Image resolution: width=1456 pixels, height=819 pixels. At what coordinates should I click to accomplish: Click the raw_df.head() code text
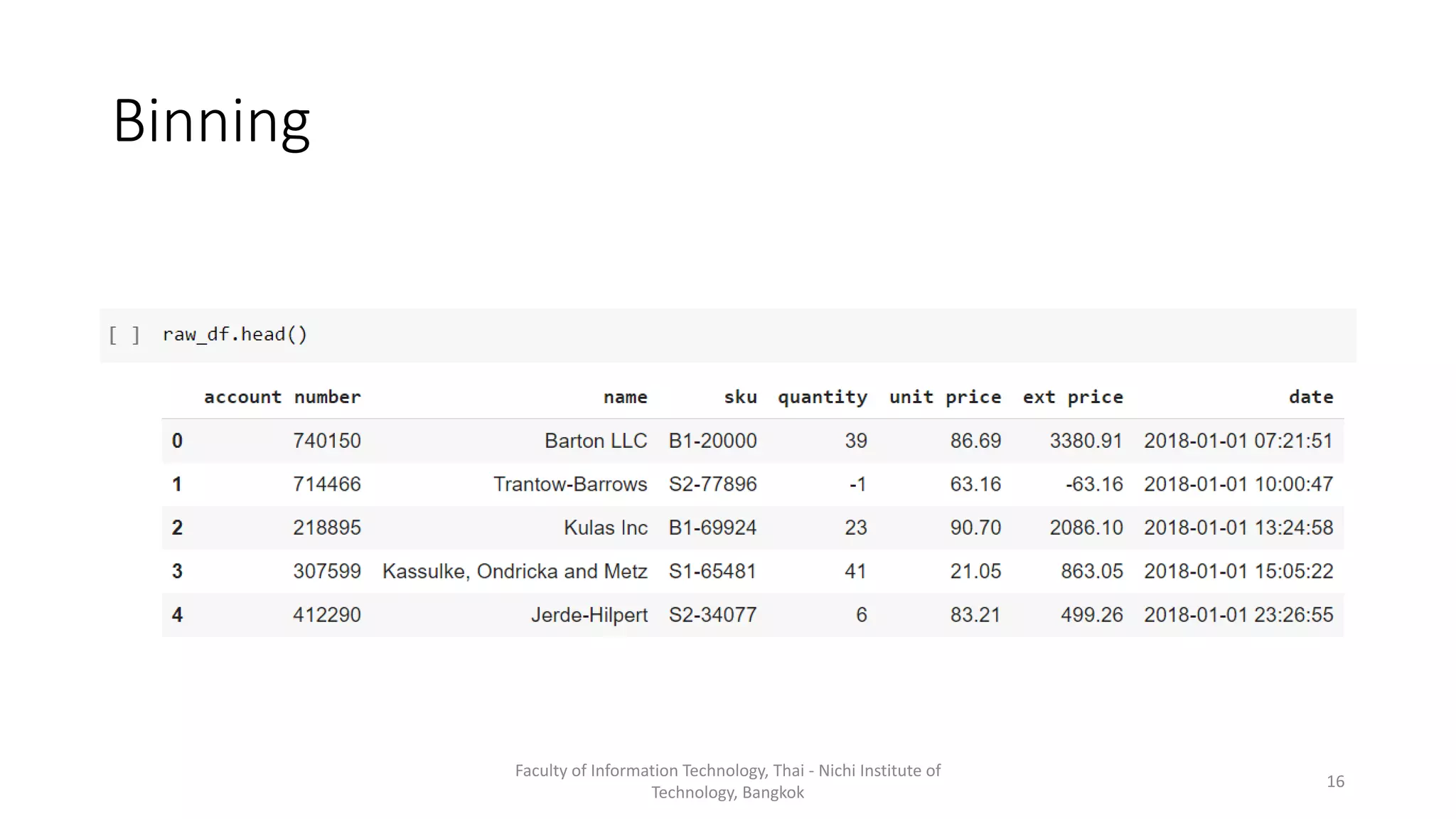235,335
